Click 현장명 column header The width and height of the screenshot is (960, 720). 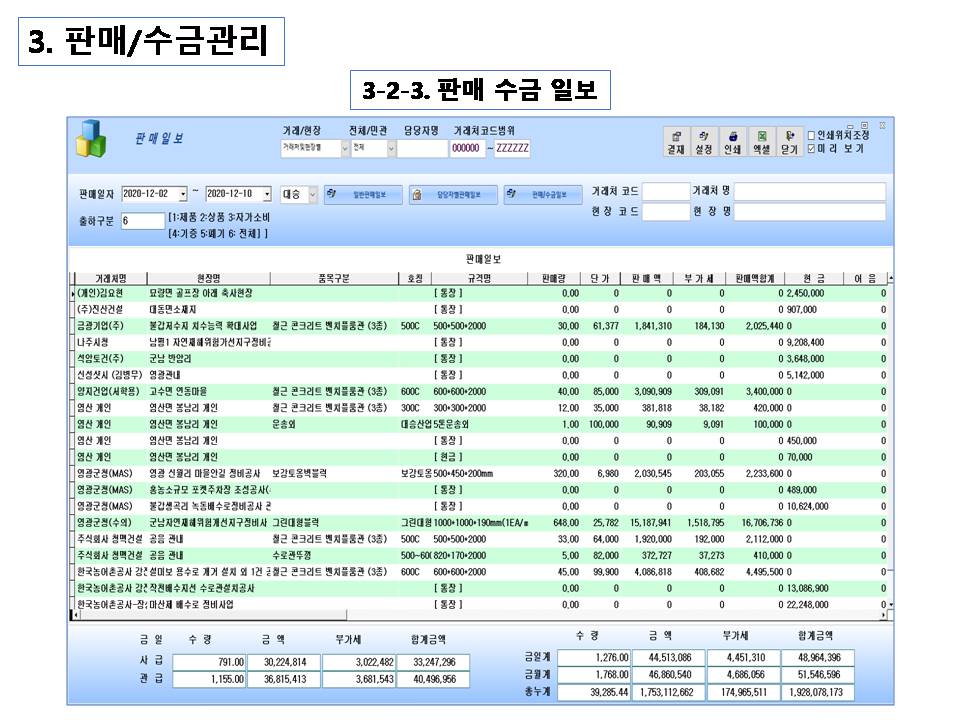209,279
